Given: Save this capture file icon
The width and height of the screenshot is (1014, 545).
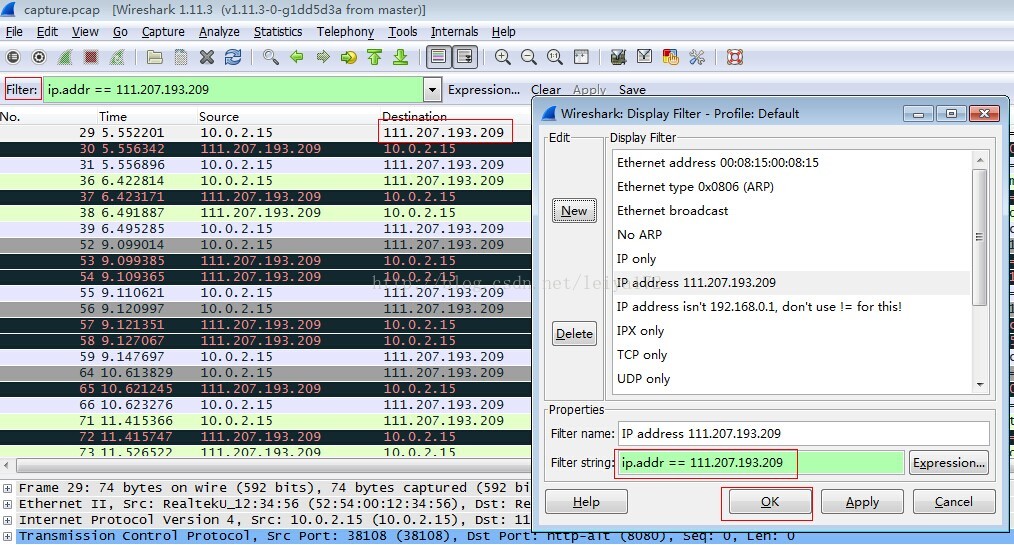Looking at the screenshot, I should (181, 58).
